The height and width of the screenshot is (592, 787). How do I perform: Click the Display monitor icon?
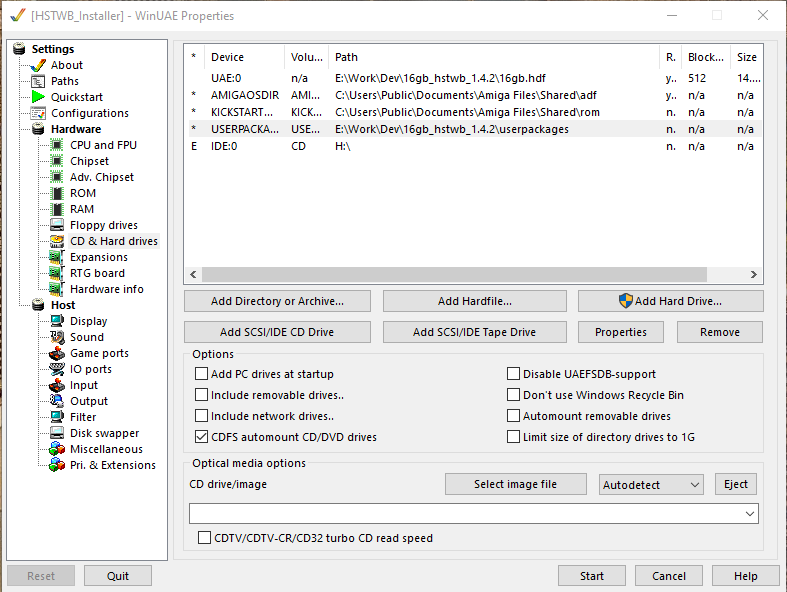(57, 321)
